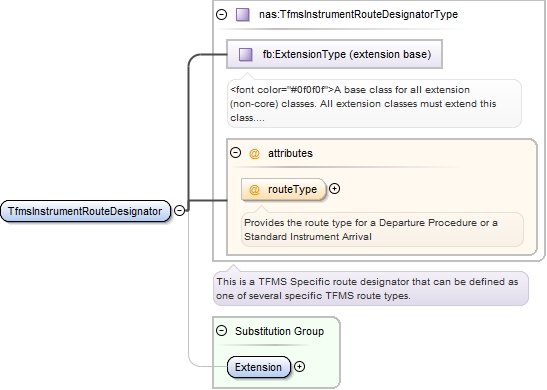The width and height of the screenshot is (547, 390).
Task: Collapse the nas:TfmsInstrumentRouteDesignatorType container
Action: click(x=222, y=15)
